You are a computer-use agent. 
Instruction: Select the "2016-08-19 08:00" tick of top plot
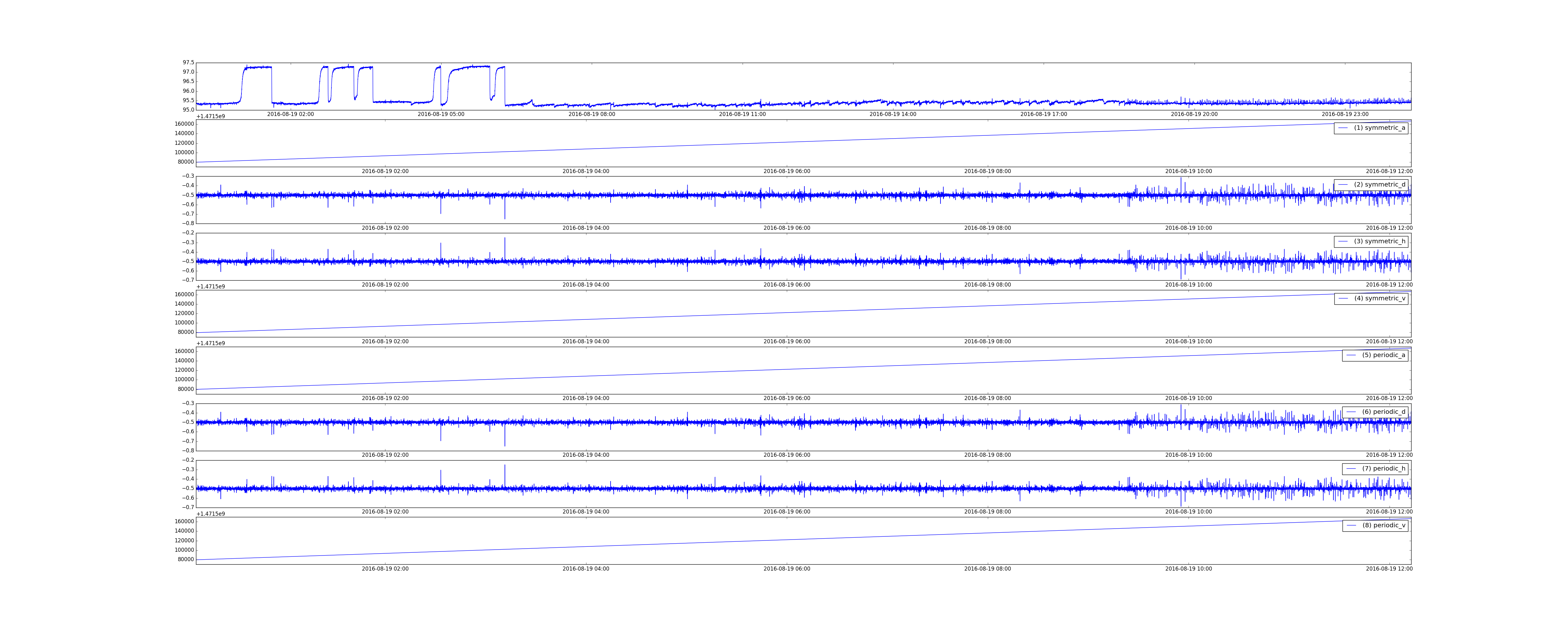point(592,114)
